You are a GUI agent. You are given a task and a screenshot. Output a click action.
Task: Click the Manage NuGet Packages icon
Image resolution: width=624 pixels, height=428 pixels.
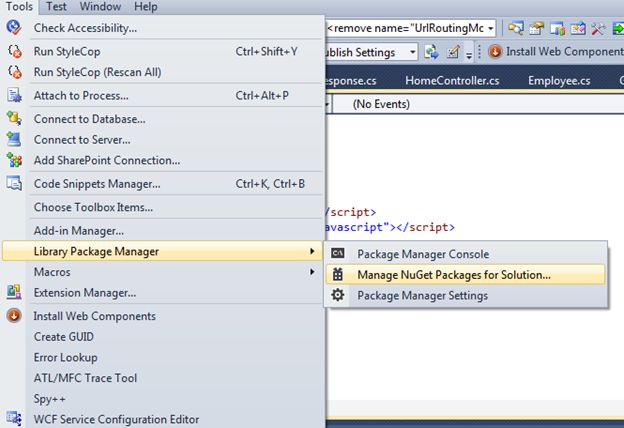tap(339, 275)
